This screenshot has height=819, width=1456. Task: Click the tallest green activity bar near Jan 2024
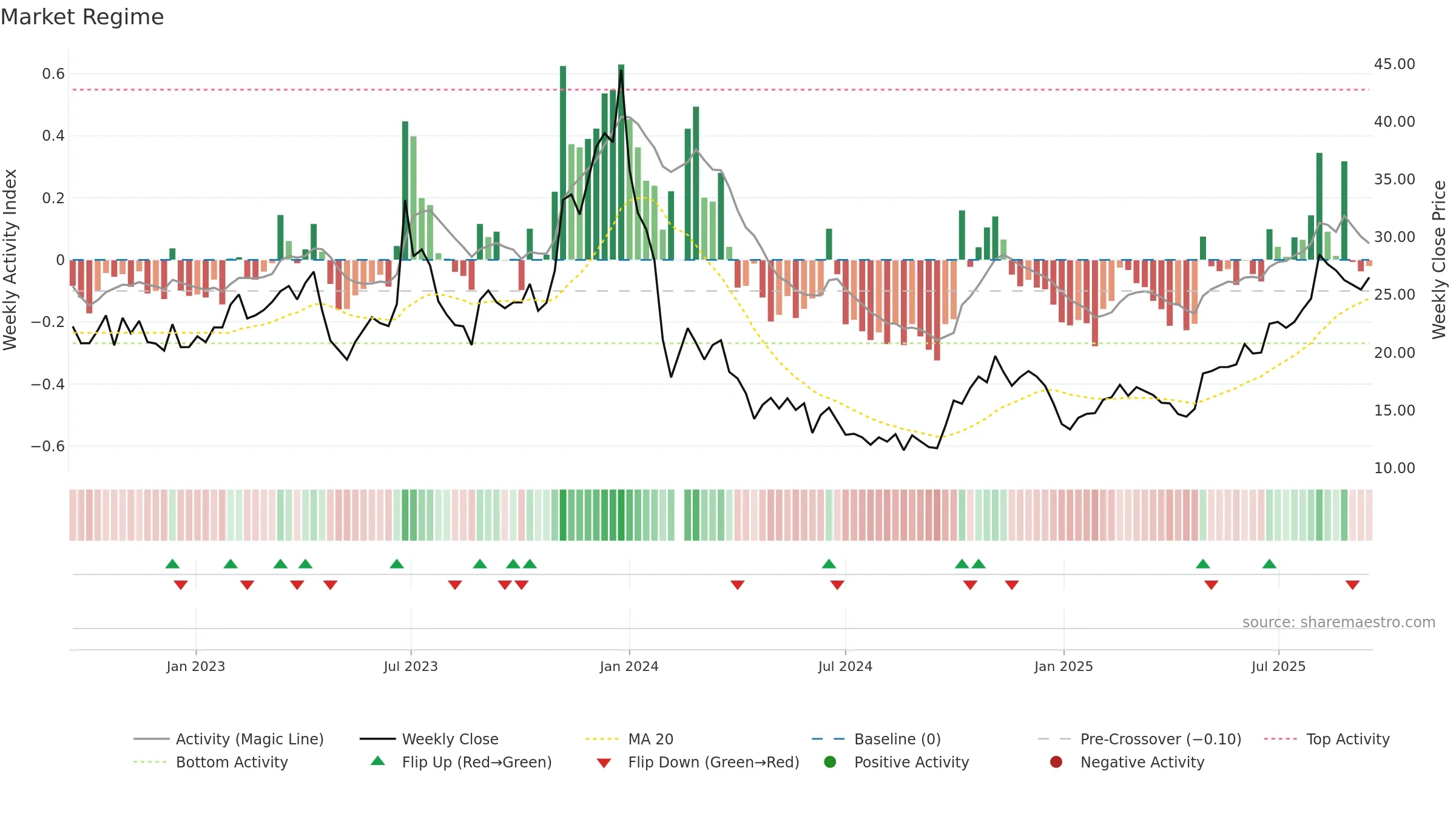(621, 162)
